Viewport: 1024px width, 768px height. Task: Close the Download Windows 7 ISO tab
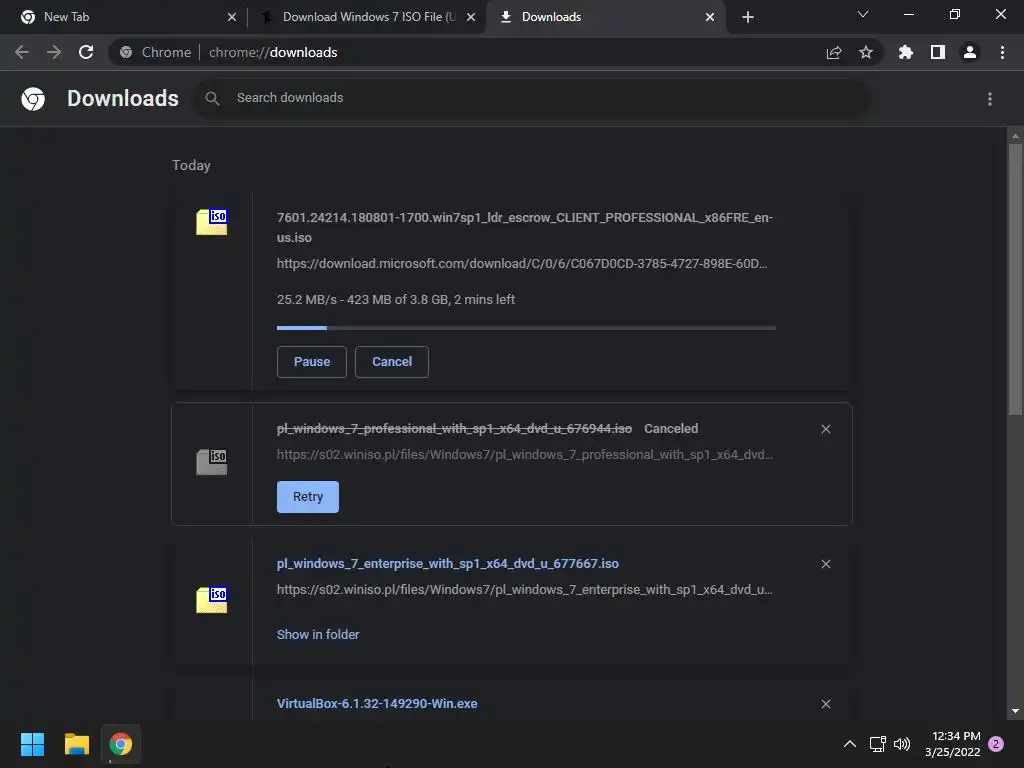point(471,17)
